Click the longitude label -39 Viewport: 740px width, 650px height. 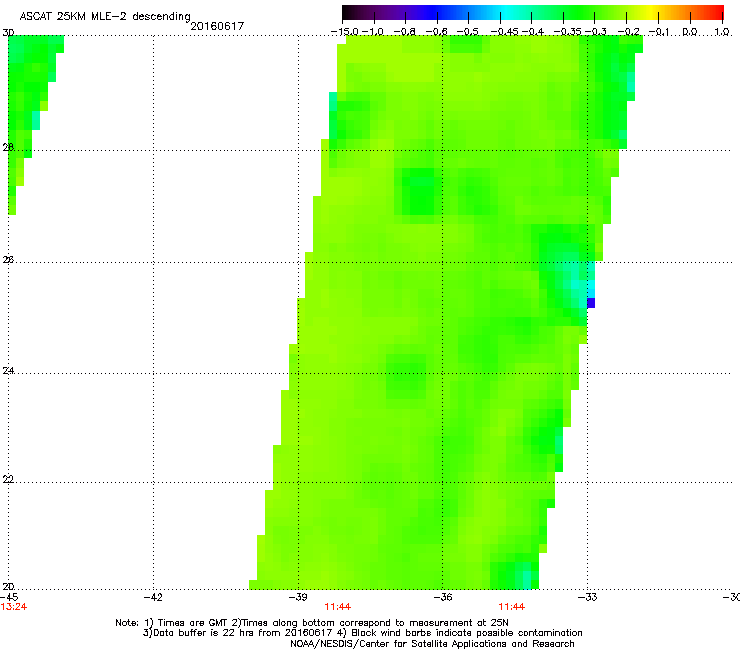298,597
